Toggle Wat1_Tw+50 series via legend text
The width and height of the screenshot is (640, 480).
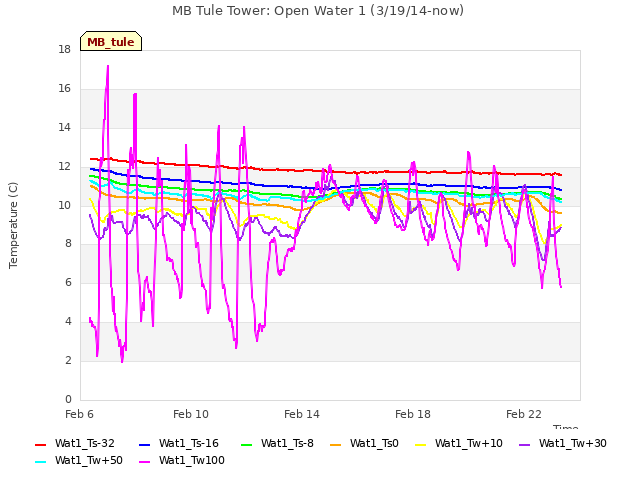pyautogui.click(x=89, y=461)
